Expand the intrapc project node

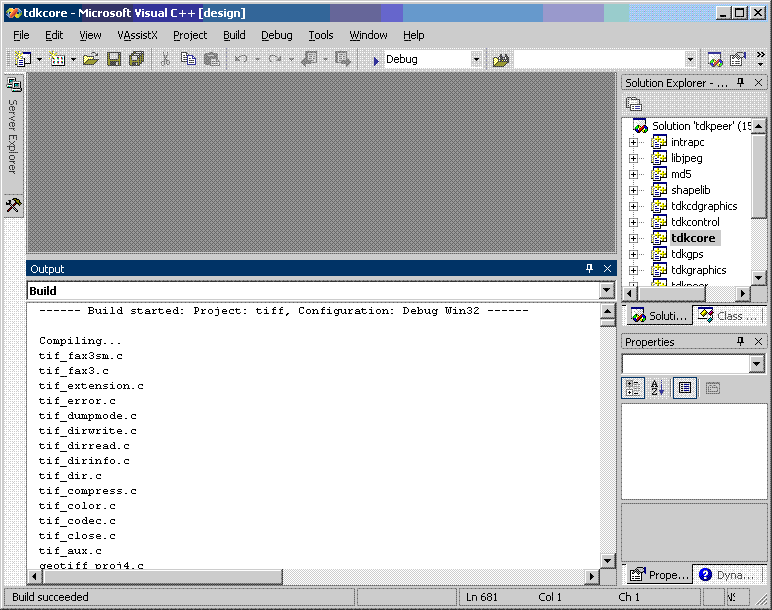pos(633,142)
